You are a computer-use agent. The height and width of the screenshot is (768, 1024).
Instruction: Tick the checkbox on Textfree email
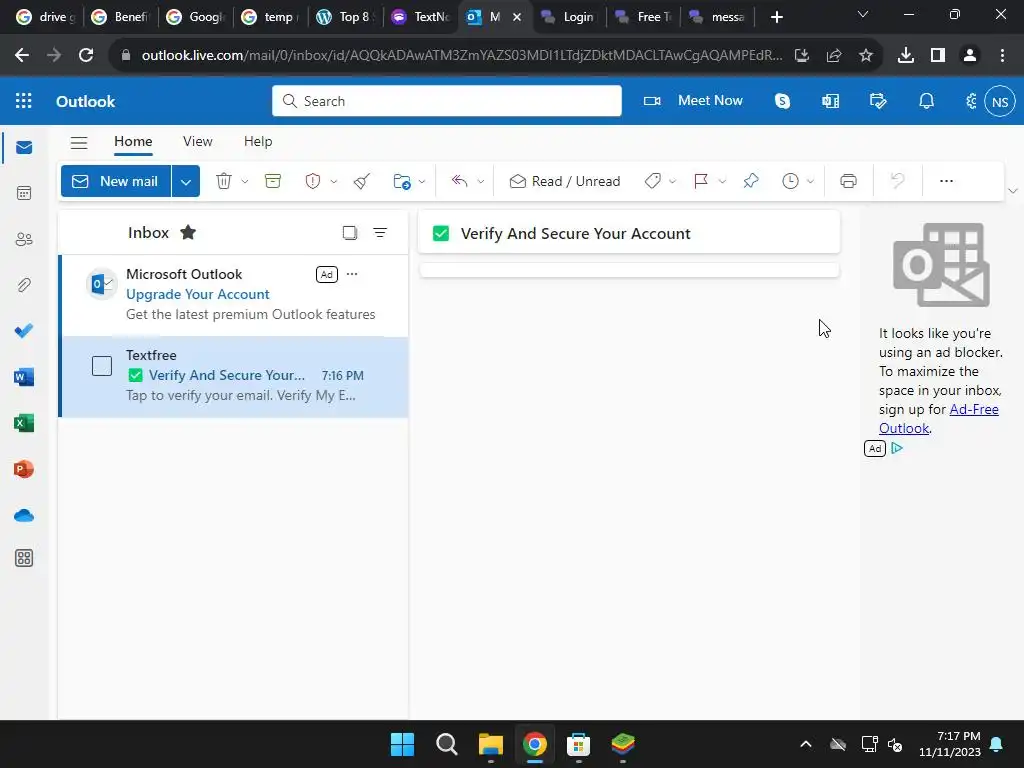(102, 366)
